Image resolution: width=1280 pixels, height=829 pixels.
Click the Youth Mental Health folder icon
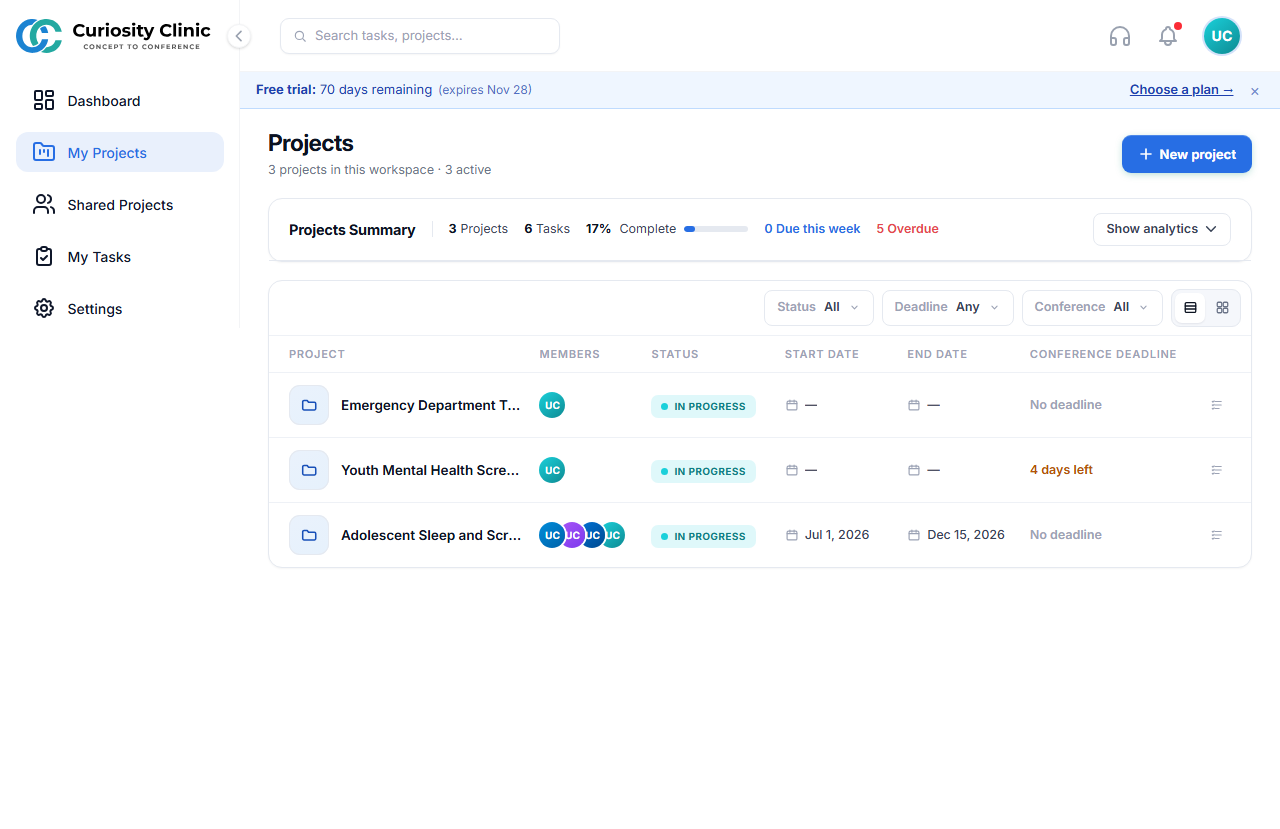[x=309, y=470]
